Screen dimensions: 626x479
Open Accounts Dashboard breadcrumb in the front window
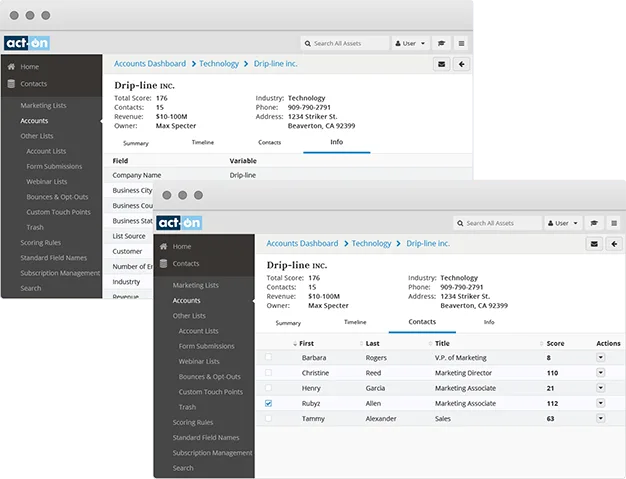pos(302,243)
